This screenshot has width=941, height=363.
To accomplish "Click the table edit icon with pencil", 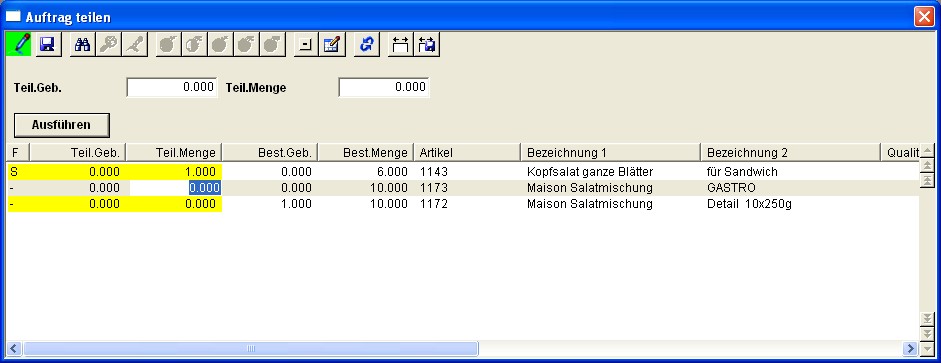I will click(332, 45).
